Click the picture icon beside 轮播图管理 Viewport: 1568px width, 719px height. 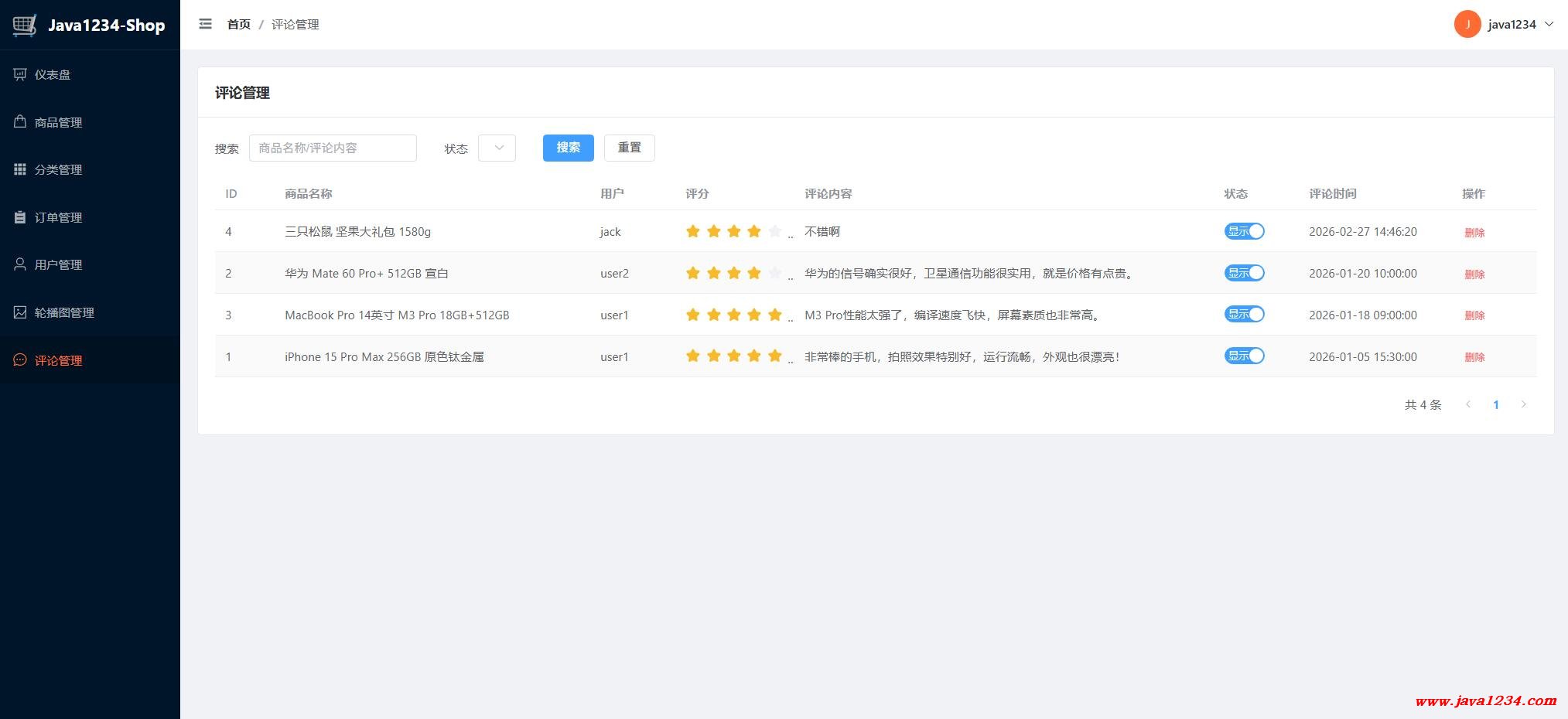point(20,312)
